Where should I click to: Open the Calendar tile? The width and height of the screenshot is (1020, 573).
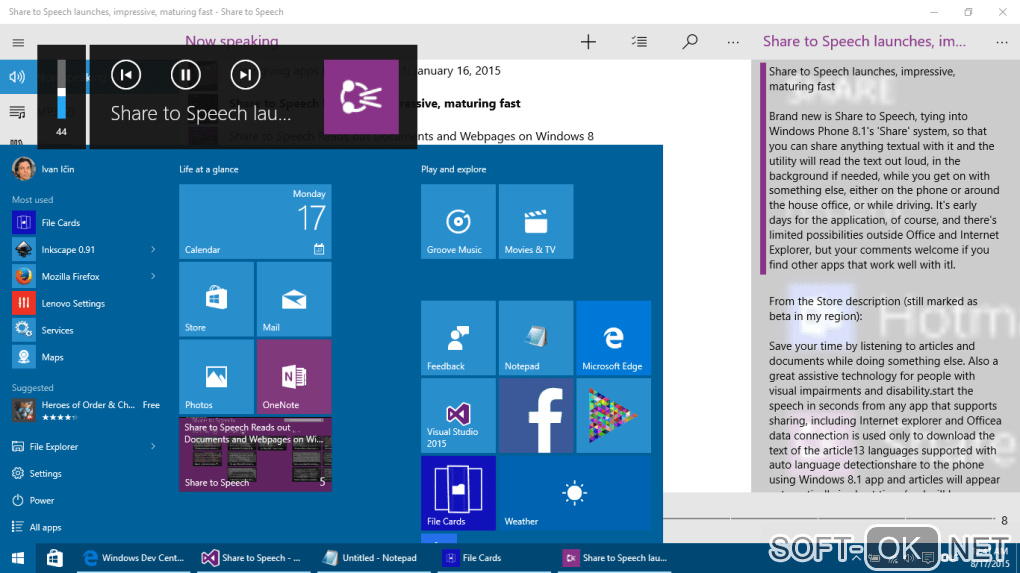[x=255, y=221]
